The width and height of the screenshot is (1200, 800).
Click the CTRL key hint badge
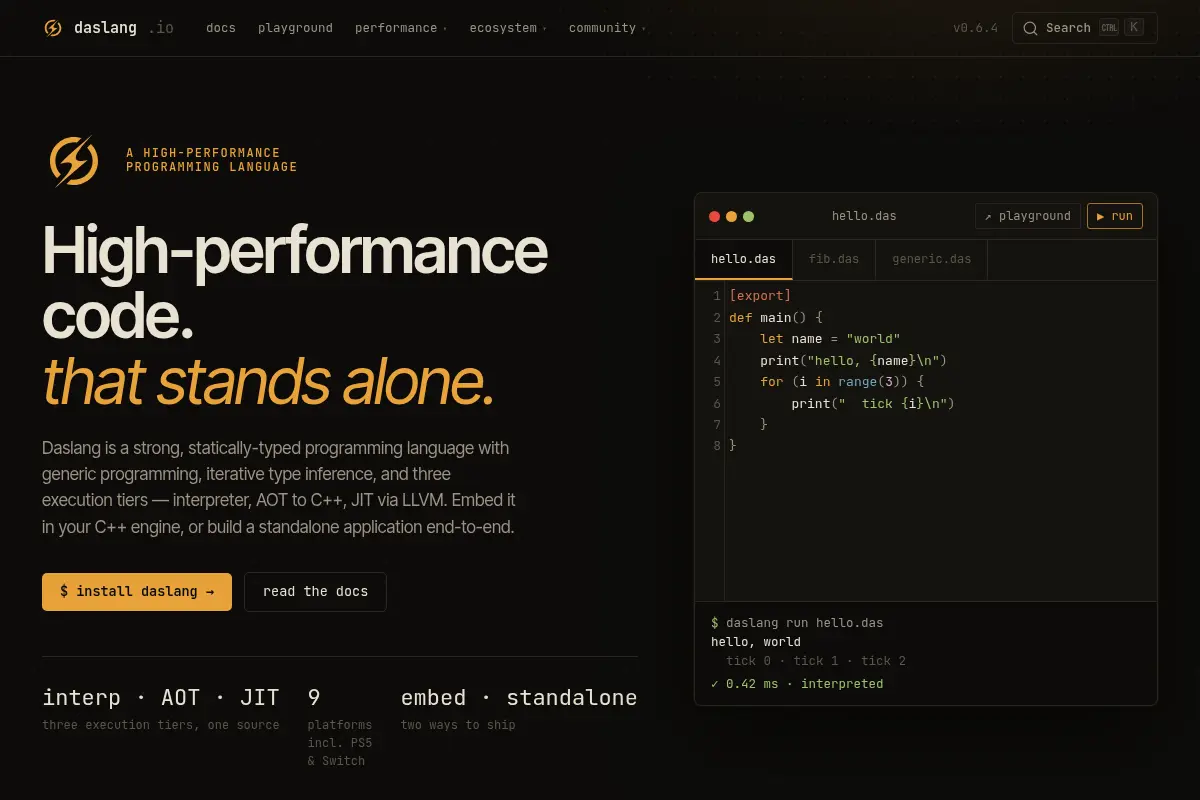click(x=1109, y=28)
